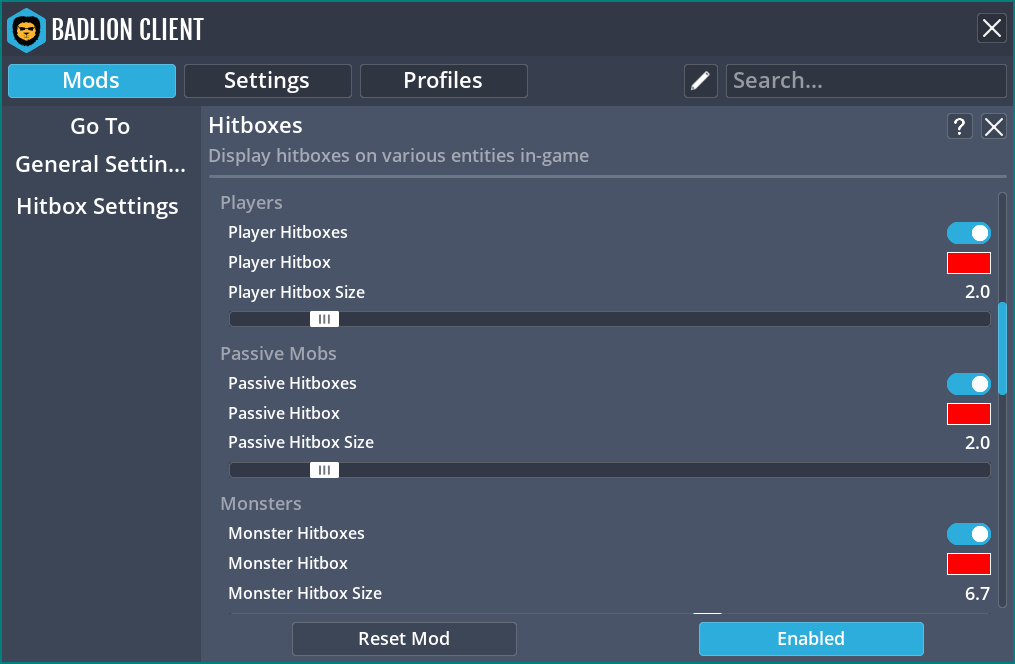The image size is (1015, 664).
Task: Click the Monster Hitbox Size value 6.7
Action: click(x=977, y=593)
